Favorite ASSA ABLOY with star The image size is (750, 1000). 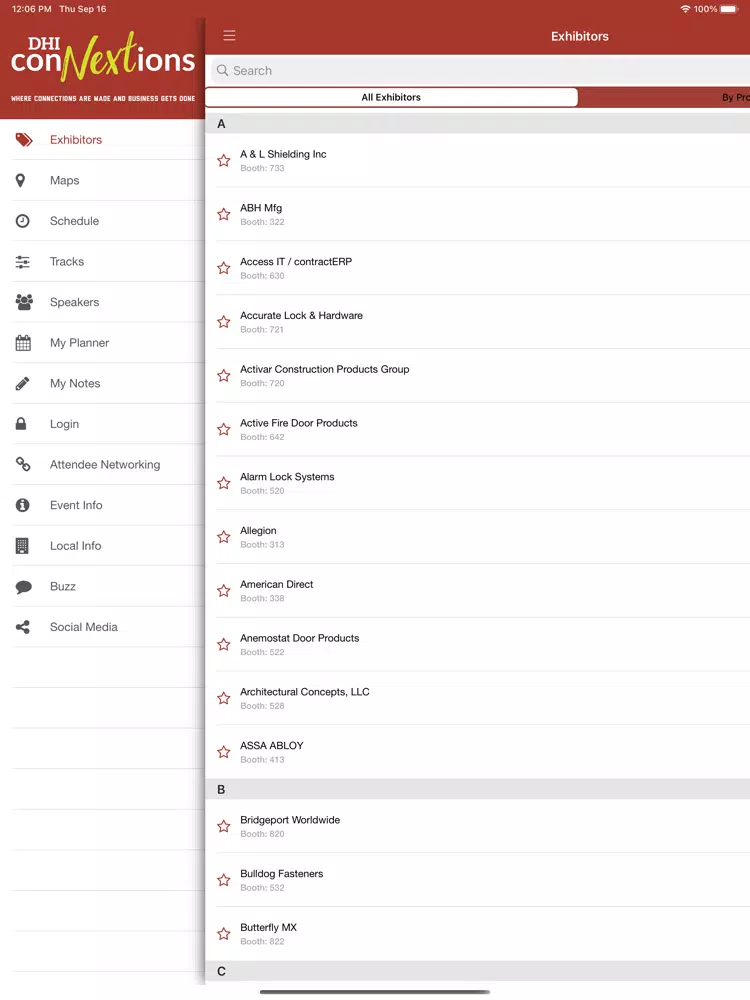(x=223, y=752)
